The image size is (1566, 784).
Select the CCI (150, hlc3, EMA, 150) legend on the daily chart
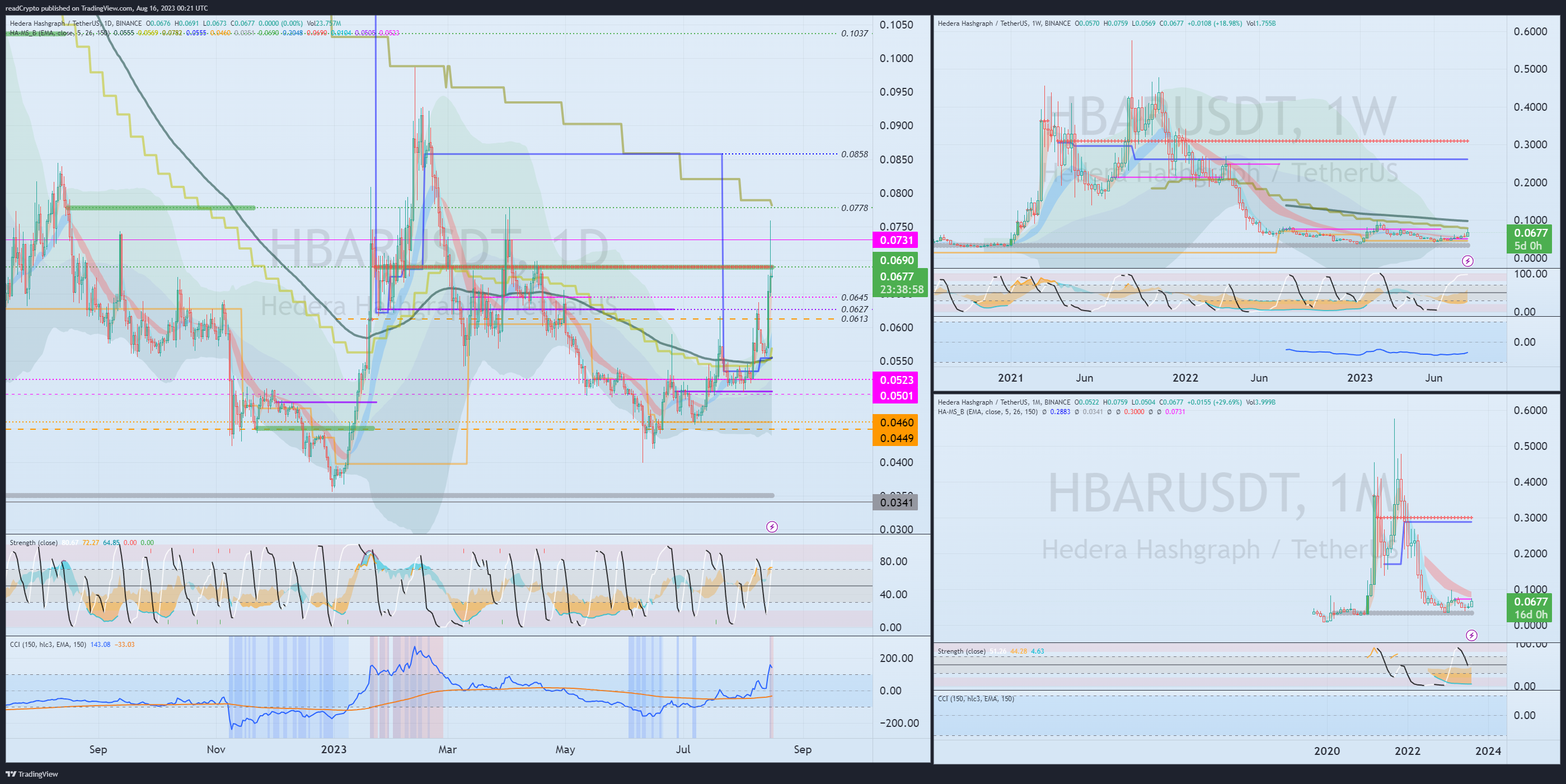pyautogui.click(x=48, y=644)
